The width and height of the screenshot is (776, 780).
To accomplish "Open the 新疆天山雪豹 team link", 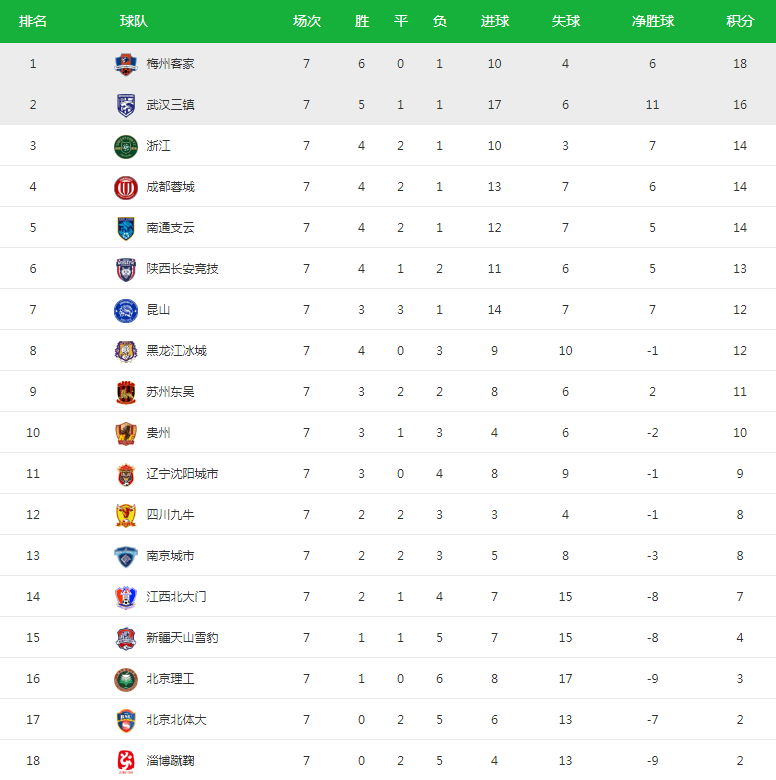I will coord(182,638).
